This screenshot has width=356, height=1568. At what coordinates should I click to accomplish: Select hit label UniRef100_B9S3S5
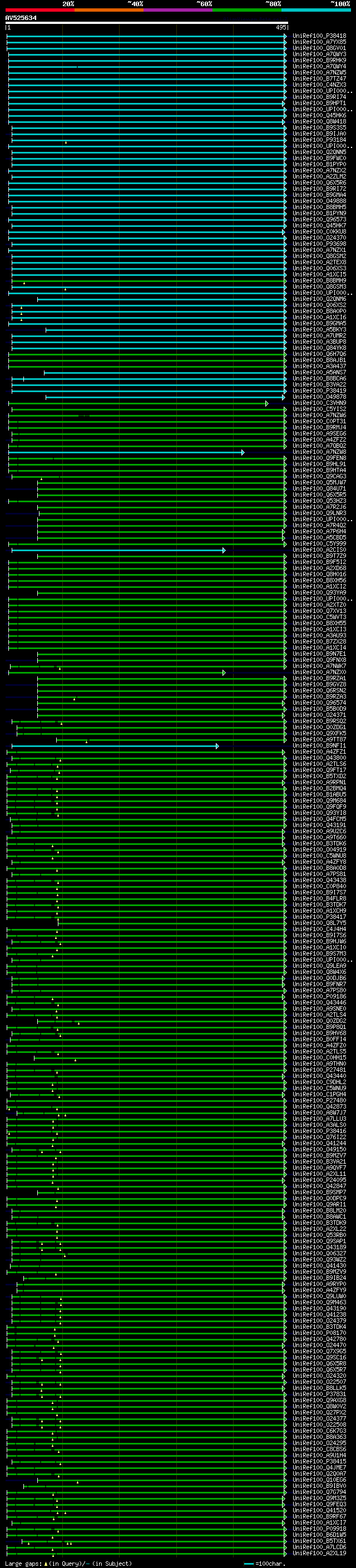pyautogui.click(x=319, y=128)
